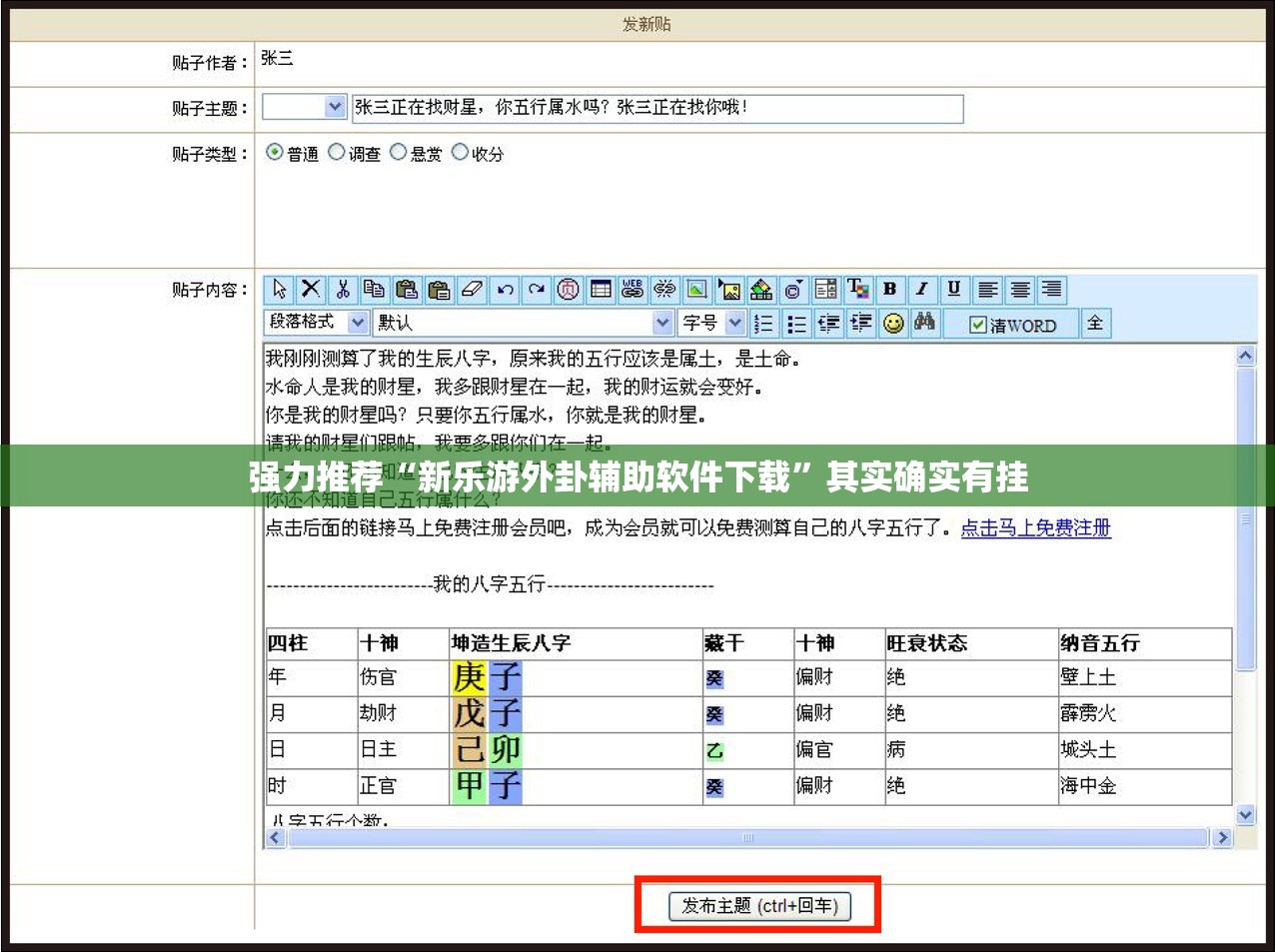The height and width of the screenshot is (952, 1275).
Task: Click the first editor line about 土命
Action: click(533, 358)
